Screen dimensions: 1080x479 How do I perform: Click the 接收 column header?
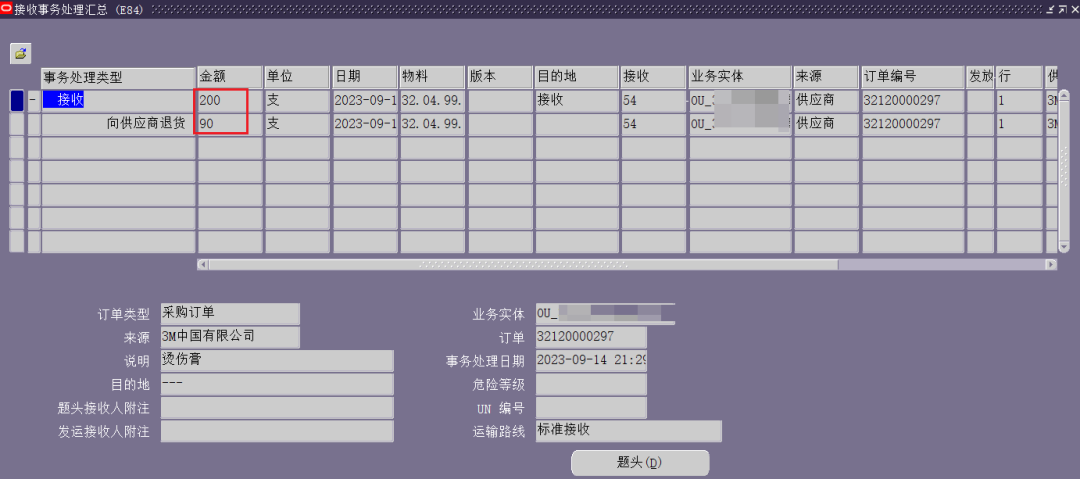(654, 77)
